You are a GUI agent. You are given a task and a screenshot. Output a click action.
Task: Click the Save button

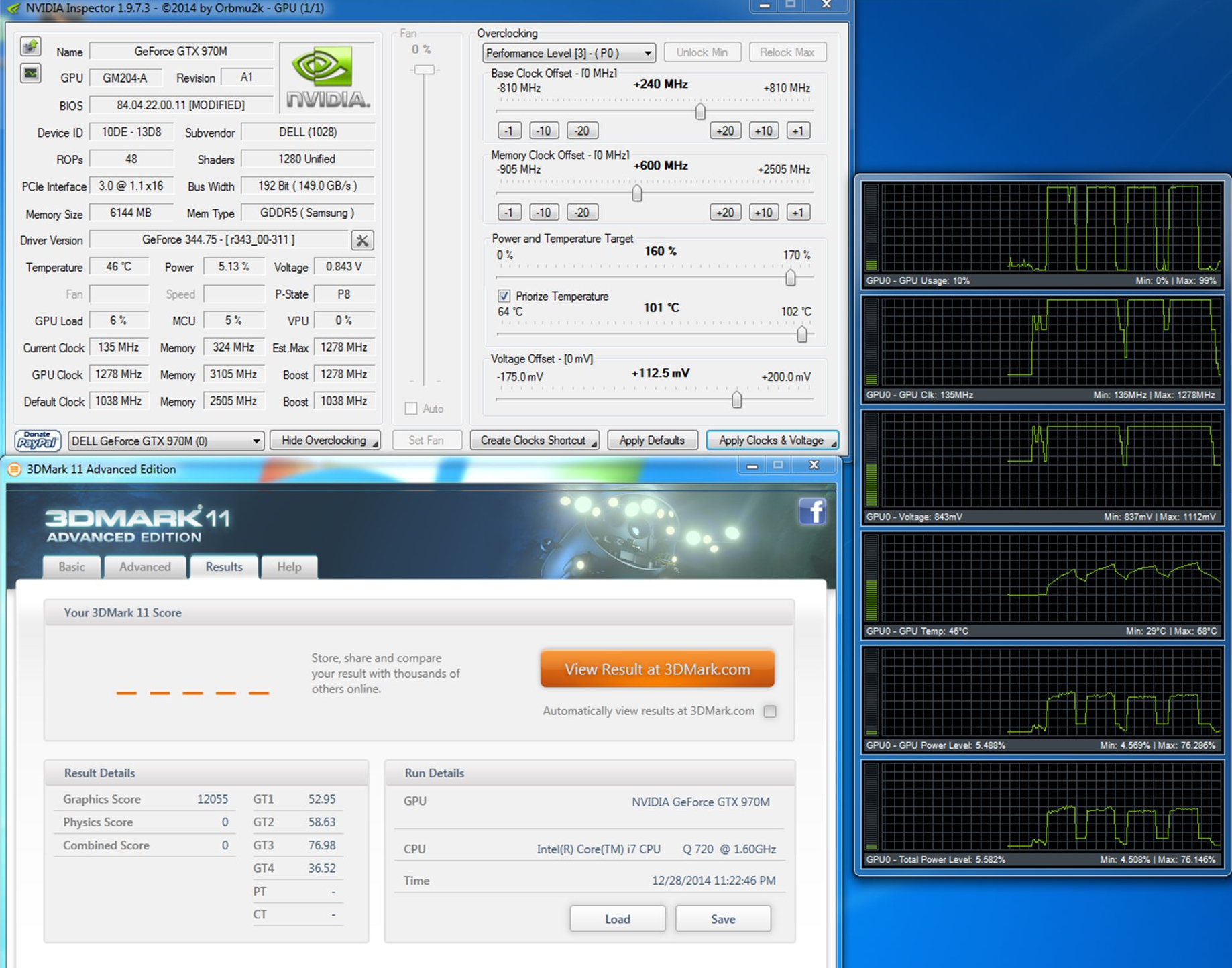[723, 919]
